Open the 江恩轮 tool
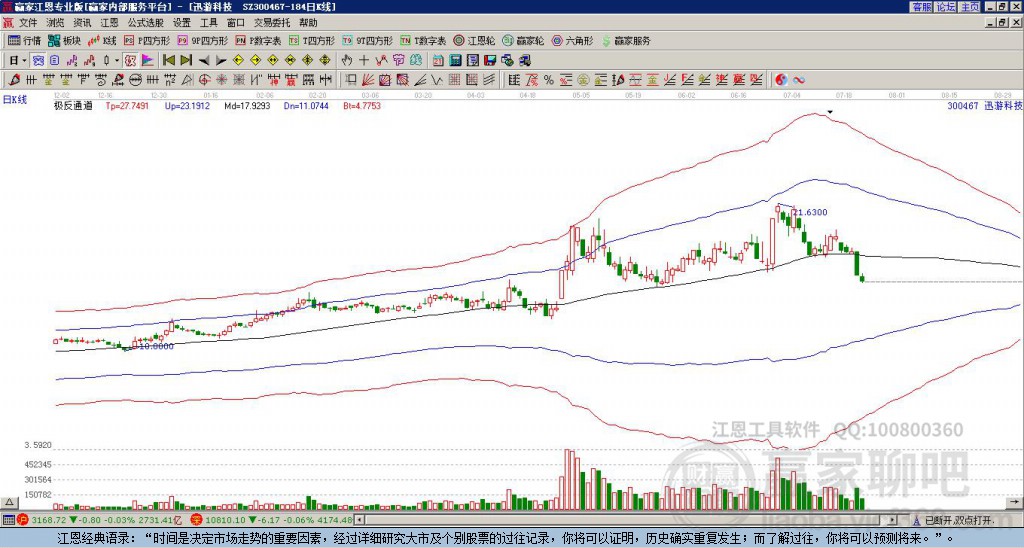This screenshot has width=1024, height=548. 474,40
